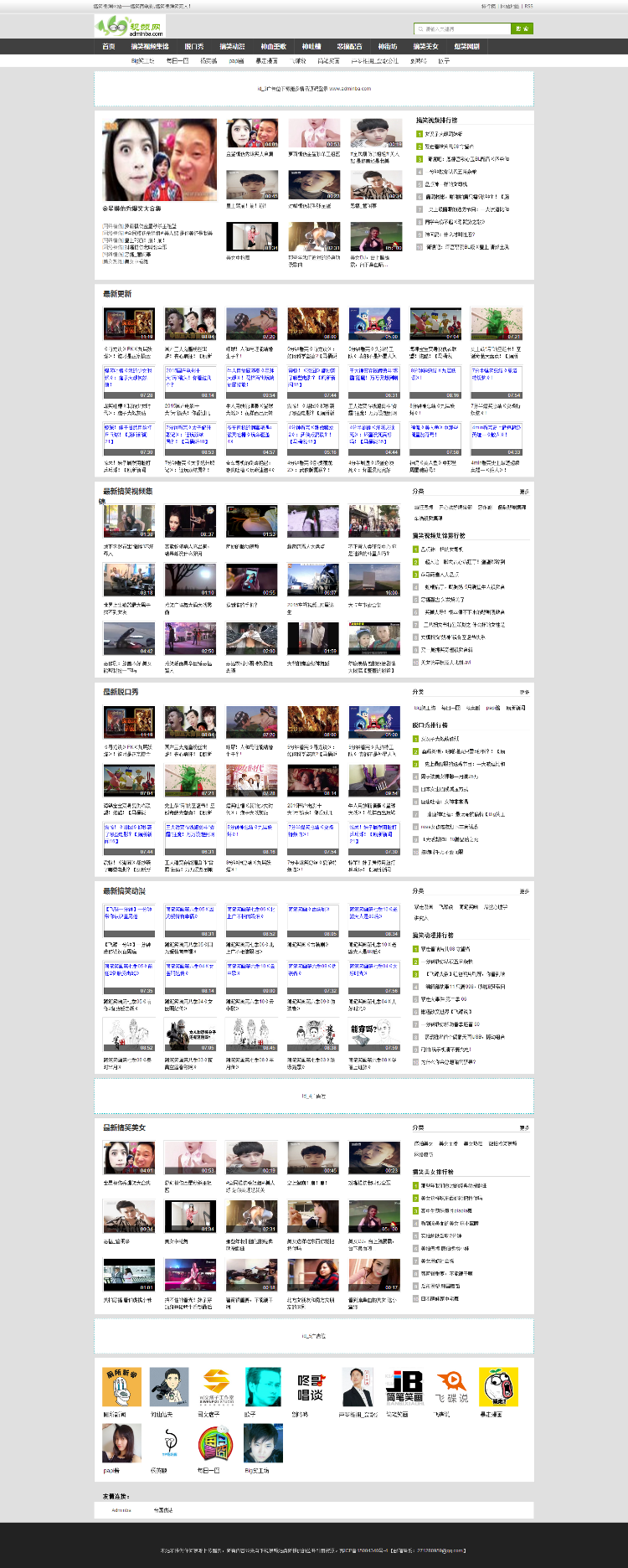Play the 能背吗? comic thumbnail under 最新搞笑动漫
The width and height of the screenshot is (628, 1568).
point(374,1035)
